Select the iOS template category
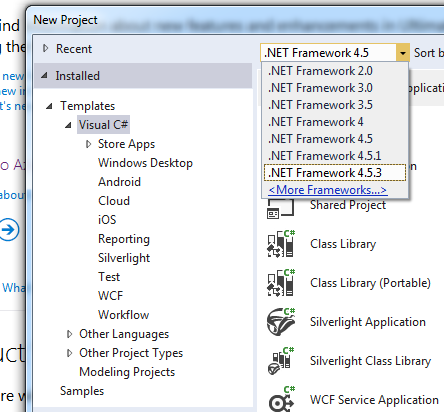 coord(107,220)
